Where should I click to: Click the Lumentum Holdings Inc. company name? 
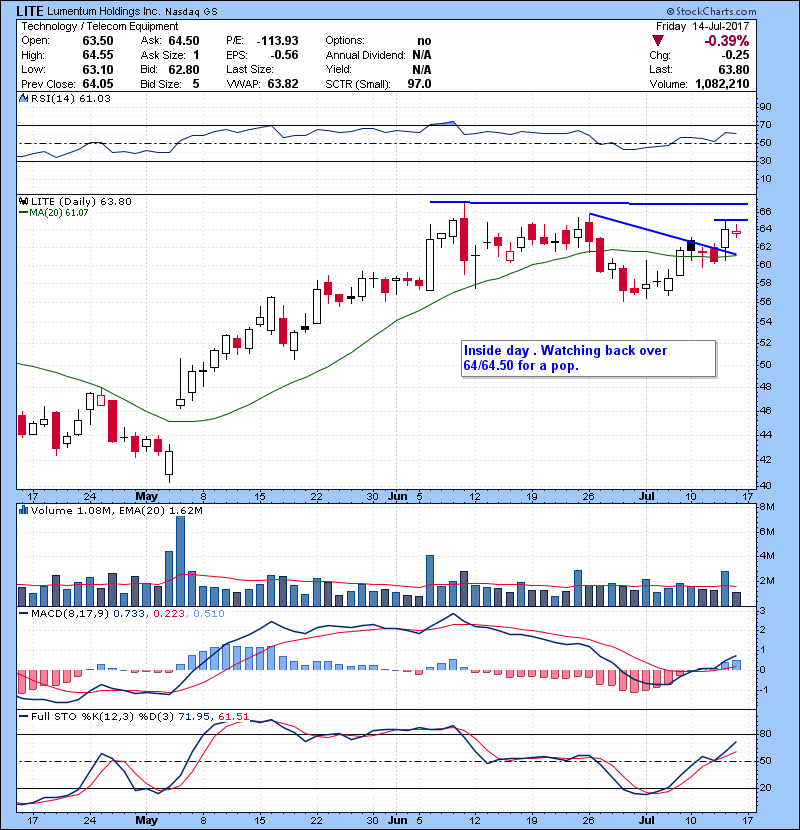103,11
